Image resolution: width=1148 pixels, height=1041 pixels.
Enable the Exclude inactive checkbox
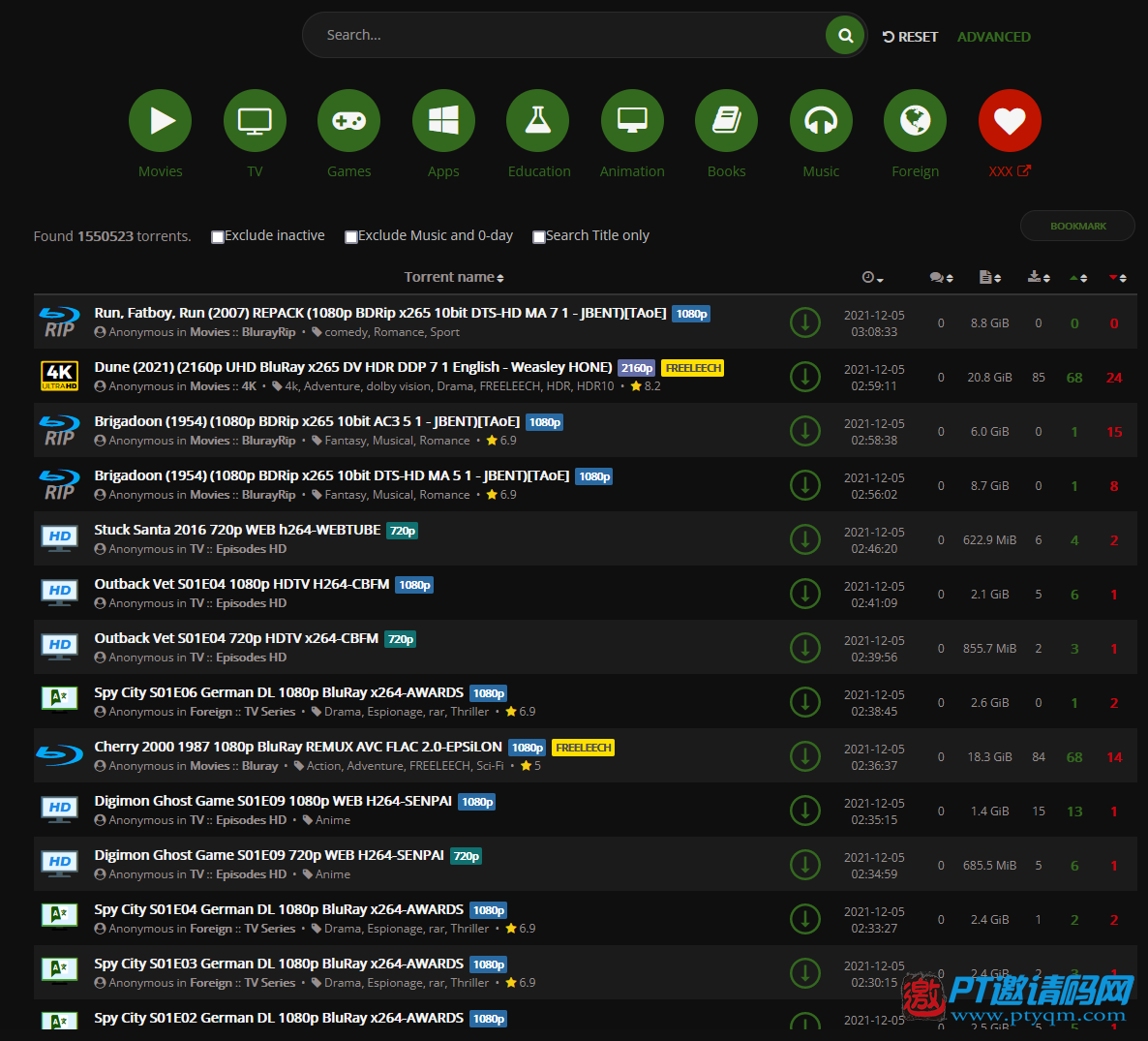pos(218,236)
